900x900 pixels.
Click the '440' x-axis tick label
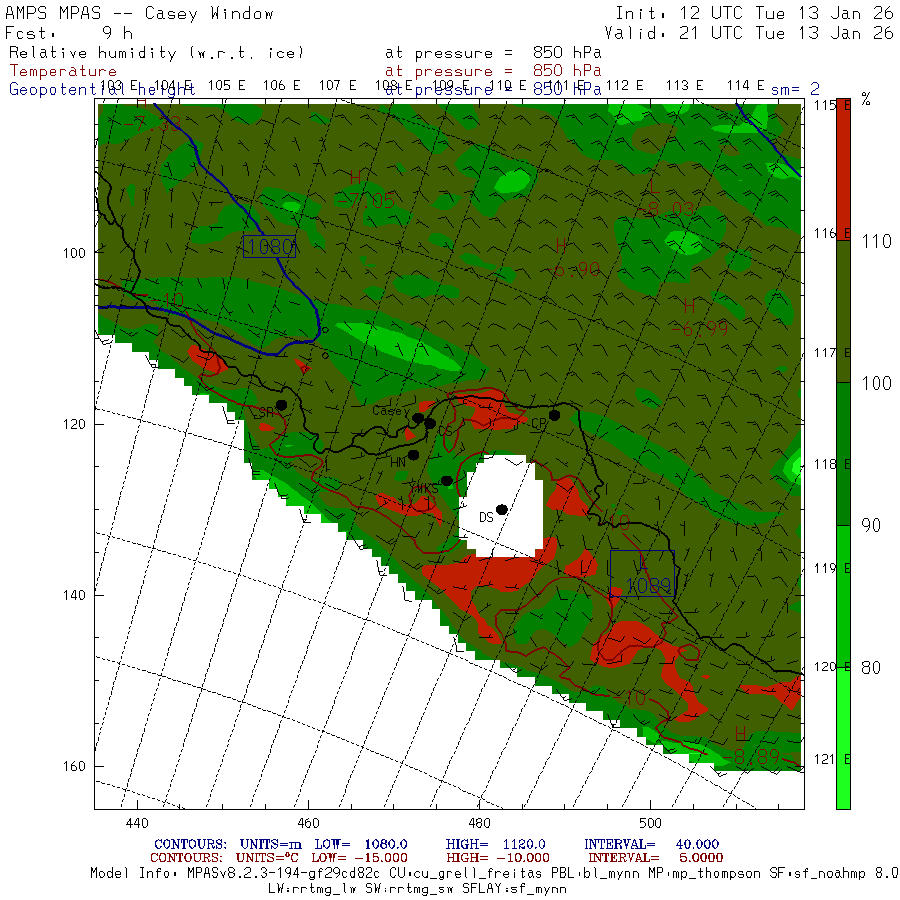coord(137,823)
